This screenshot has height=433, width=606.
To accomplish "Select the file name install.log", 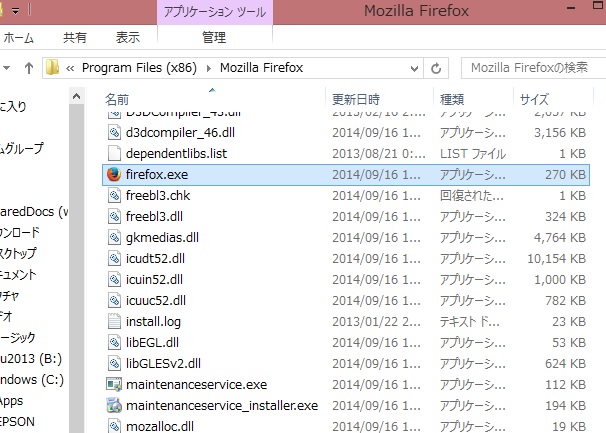I will click(153, 322).
